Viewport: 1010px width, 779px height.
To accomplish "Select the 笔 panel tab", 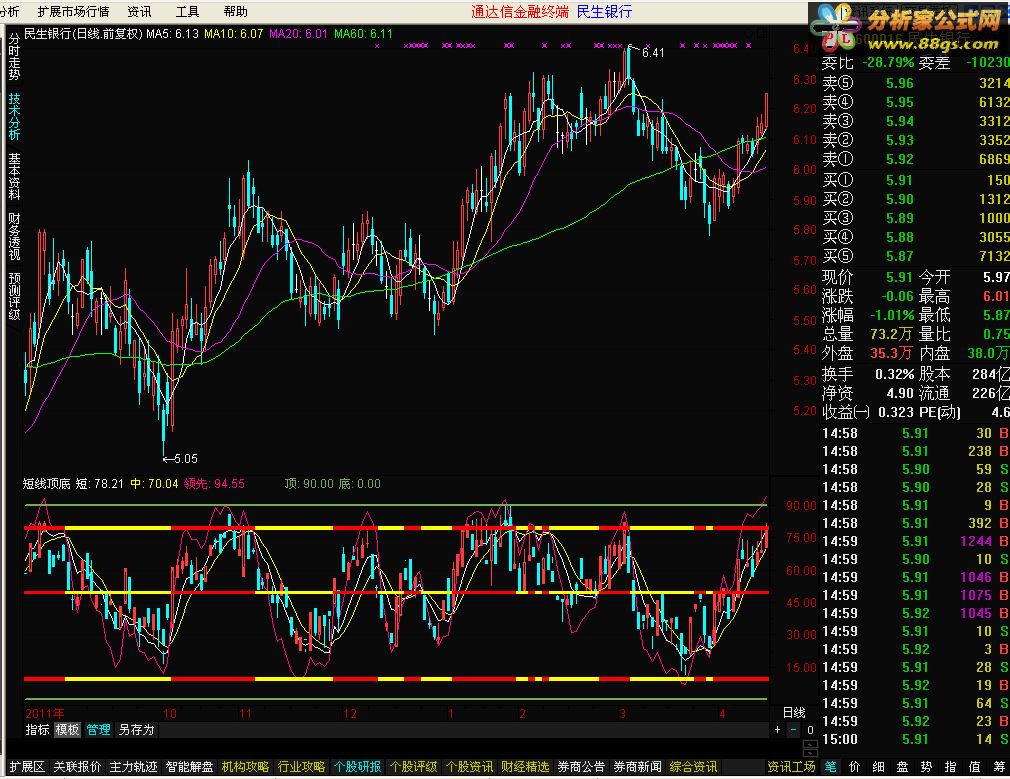I will click(830, 767).
